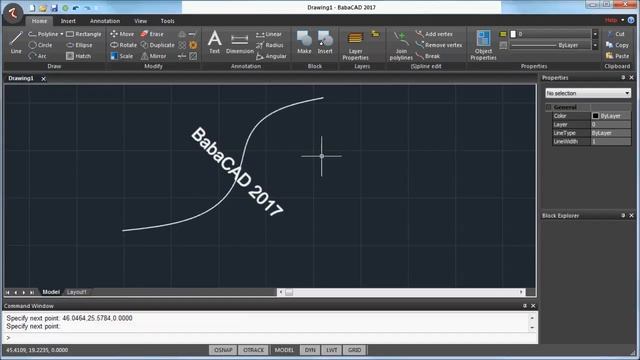Copy the selection to the clipboard

(x=617, y=45)
